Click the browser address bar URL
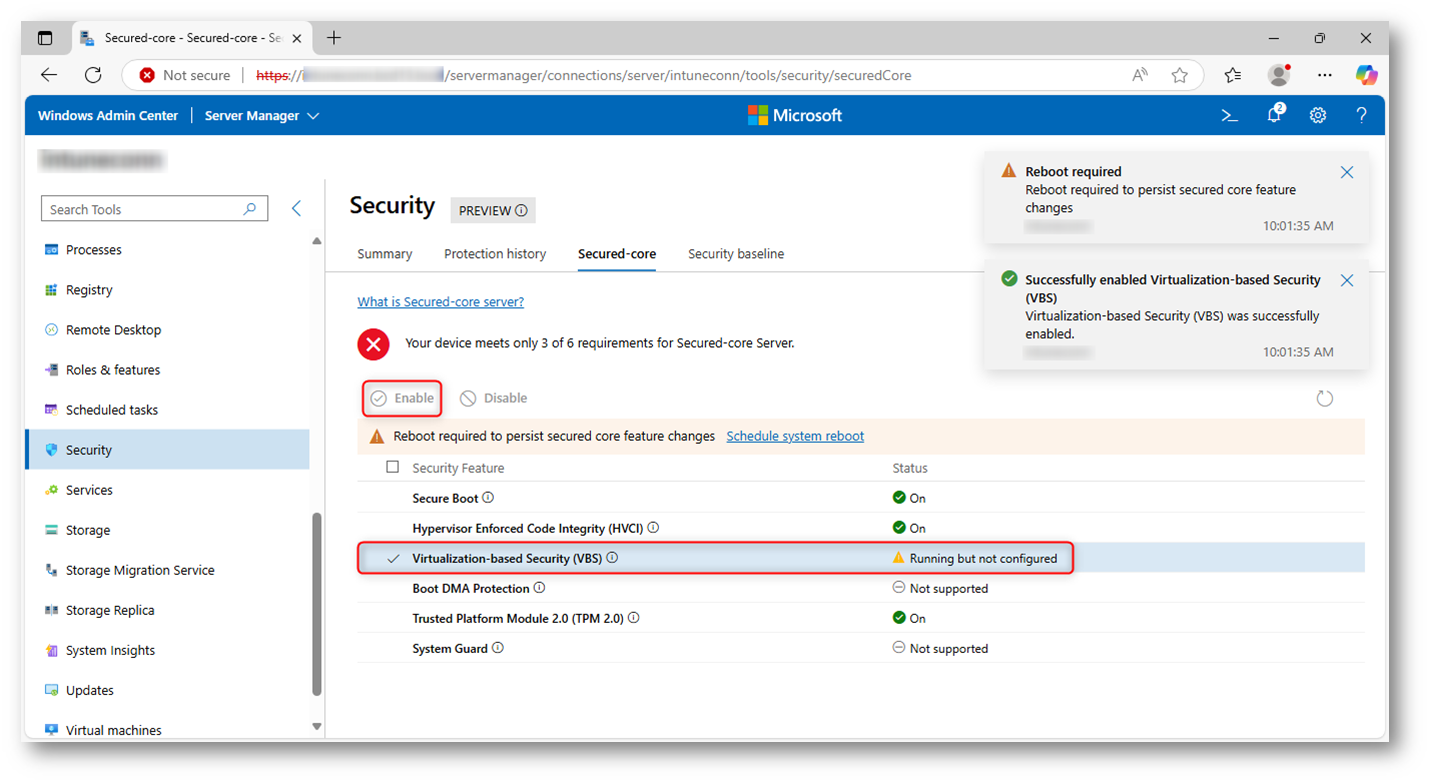This screenshot has width=1431, height=784. point(584,75)
